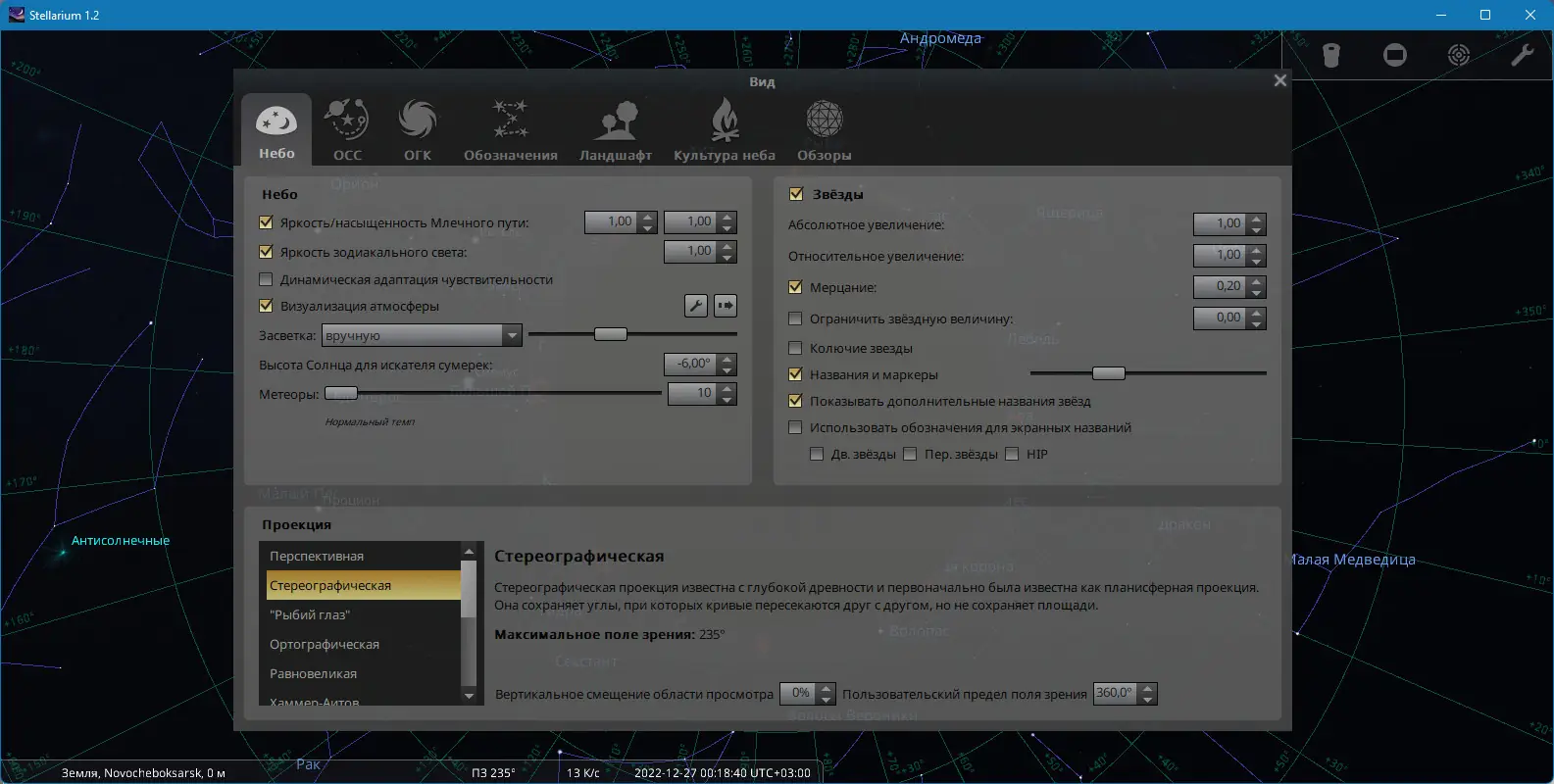The height and width of the screenshot is (784, 1554).
Task: Toggle the Мерцание checkbox
Action: tap(795, 287)
